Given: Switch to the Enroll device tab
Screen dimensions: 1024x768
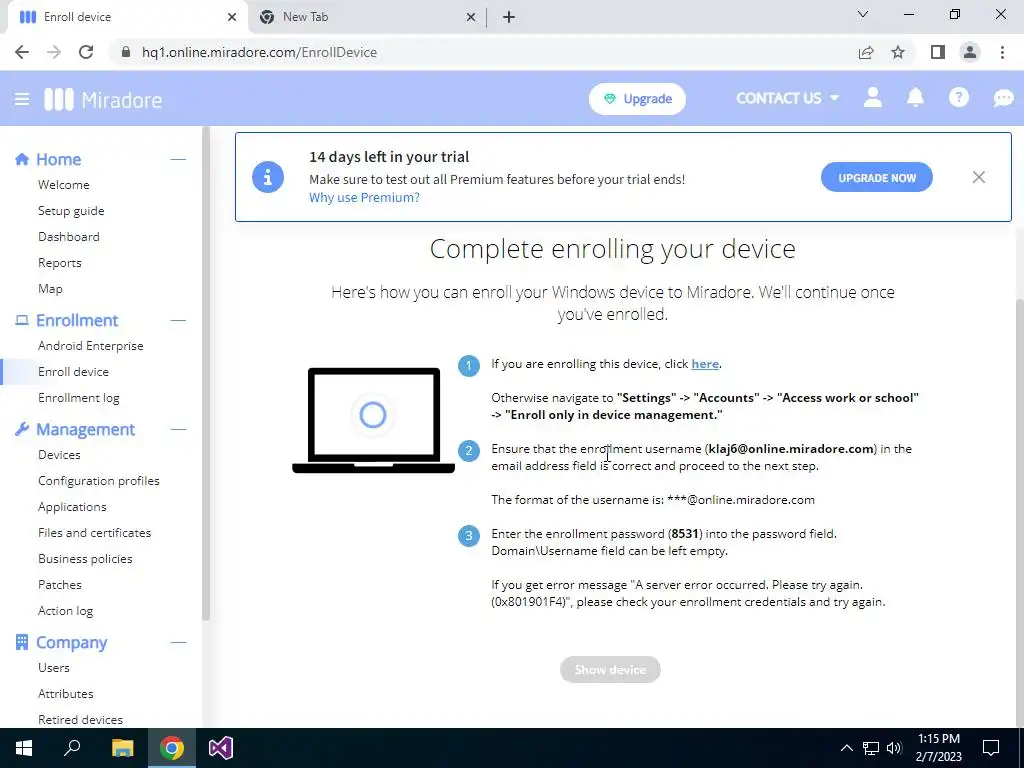Looking at the screenshot, I should pos(128,17).
